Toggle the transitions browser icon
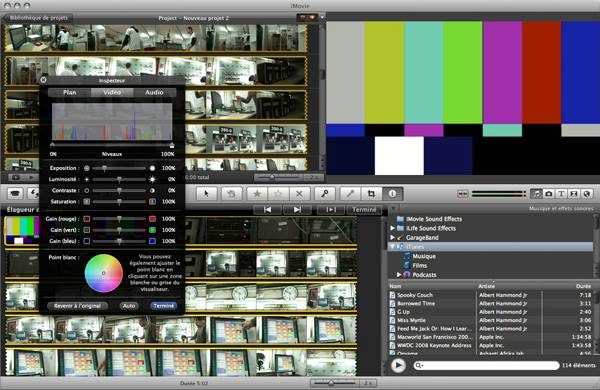 coord(574,194)
